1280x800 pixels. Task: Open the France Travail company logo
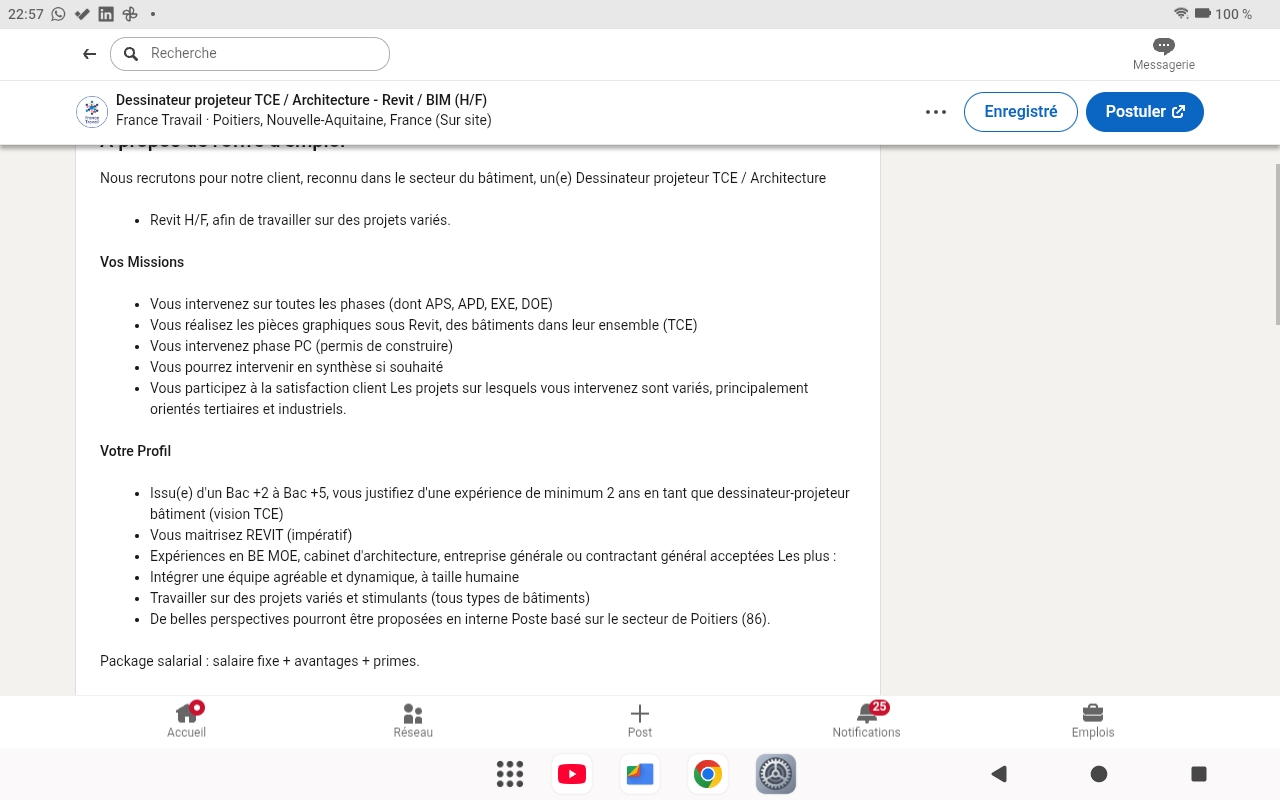pyautogui.click(x=92, y=112)
